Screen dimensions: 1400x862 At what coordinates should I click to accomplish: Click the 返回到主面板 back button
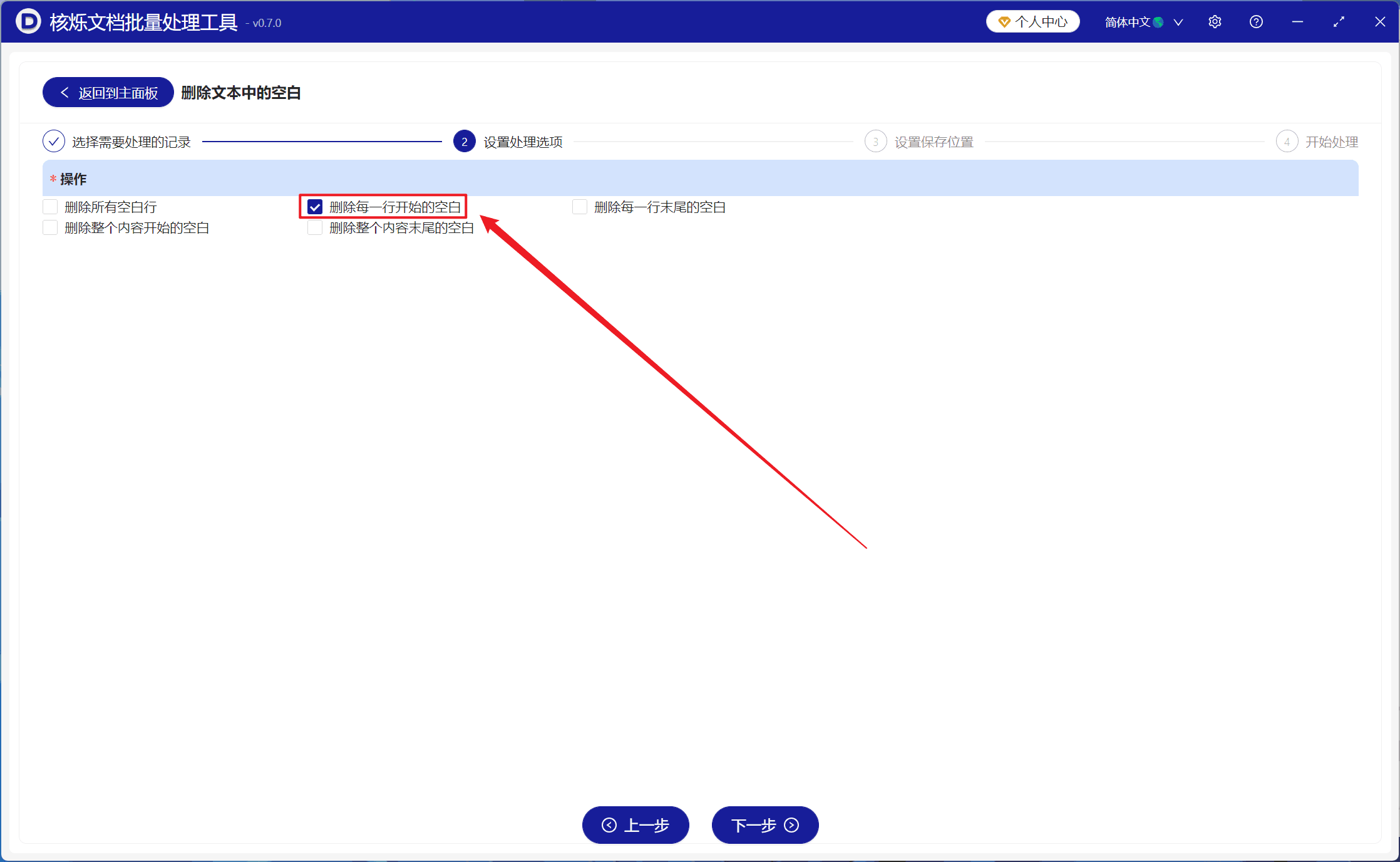108,93
